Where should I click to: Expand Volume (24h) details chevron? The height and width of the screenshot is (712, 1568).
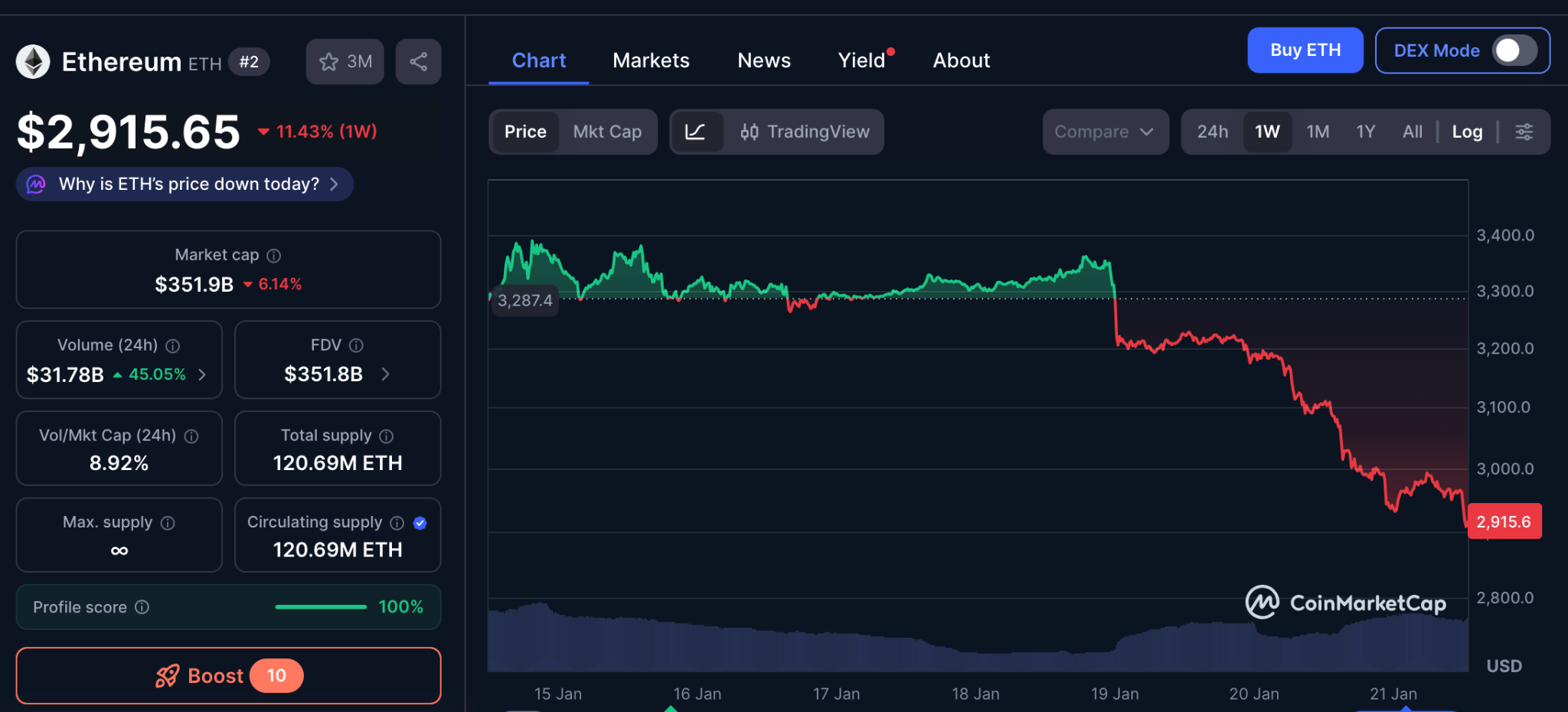click(x=202, y=374)
